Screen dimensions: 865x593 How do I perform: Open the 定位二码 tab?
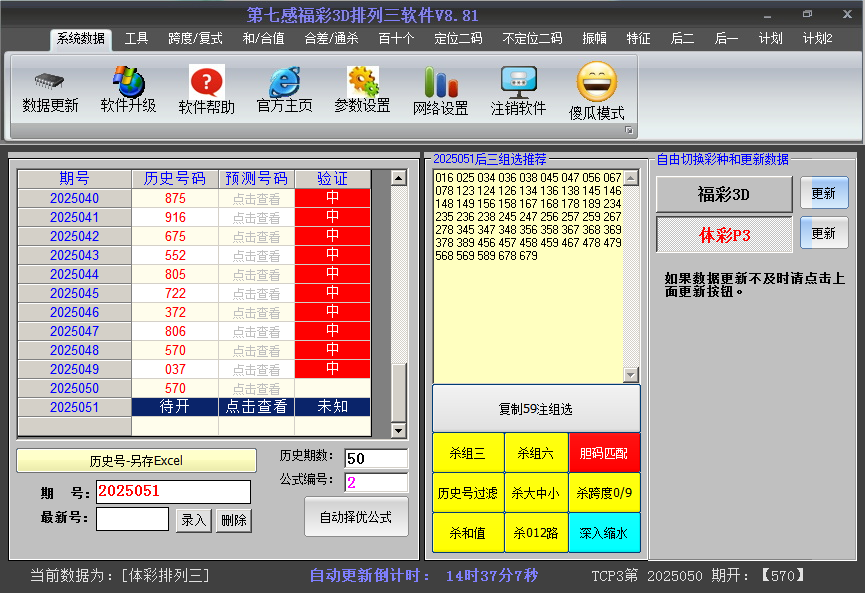[x=458, y=39]
